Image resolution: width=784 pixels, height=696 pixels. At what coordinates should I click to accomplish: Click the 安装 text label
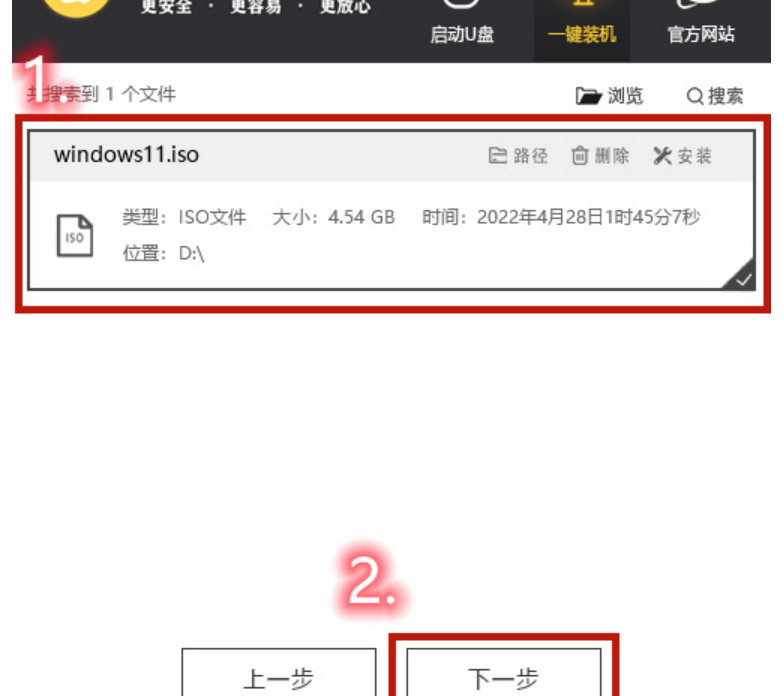point(694,156)
